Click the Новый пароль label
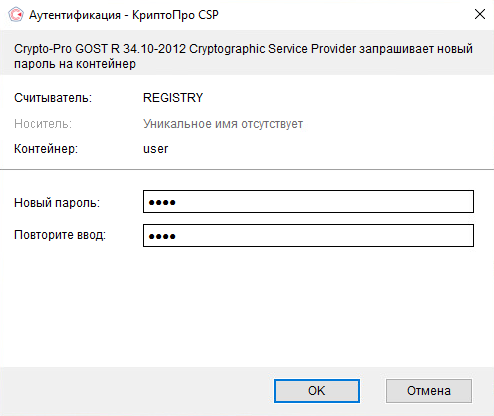Screen dimensions: 494x416 57,202
